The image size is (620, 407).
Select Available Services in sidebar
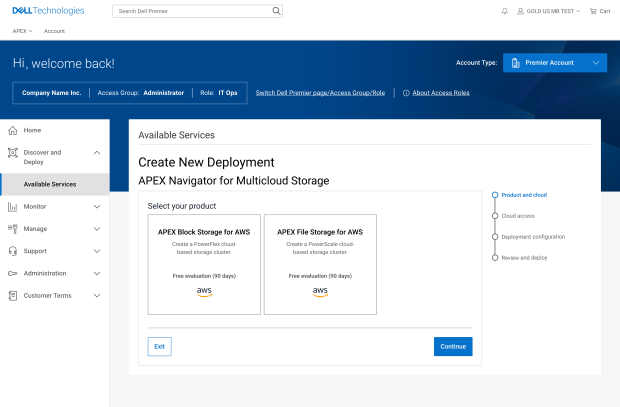(x=55, y=184)
